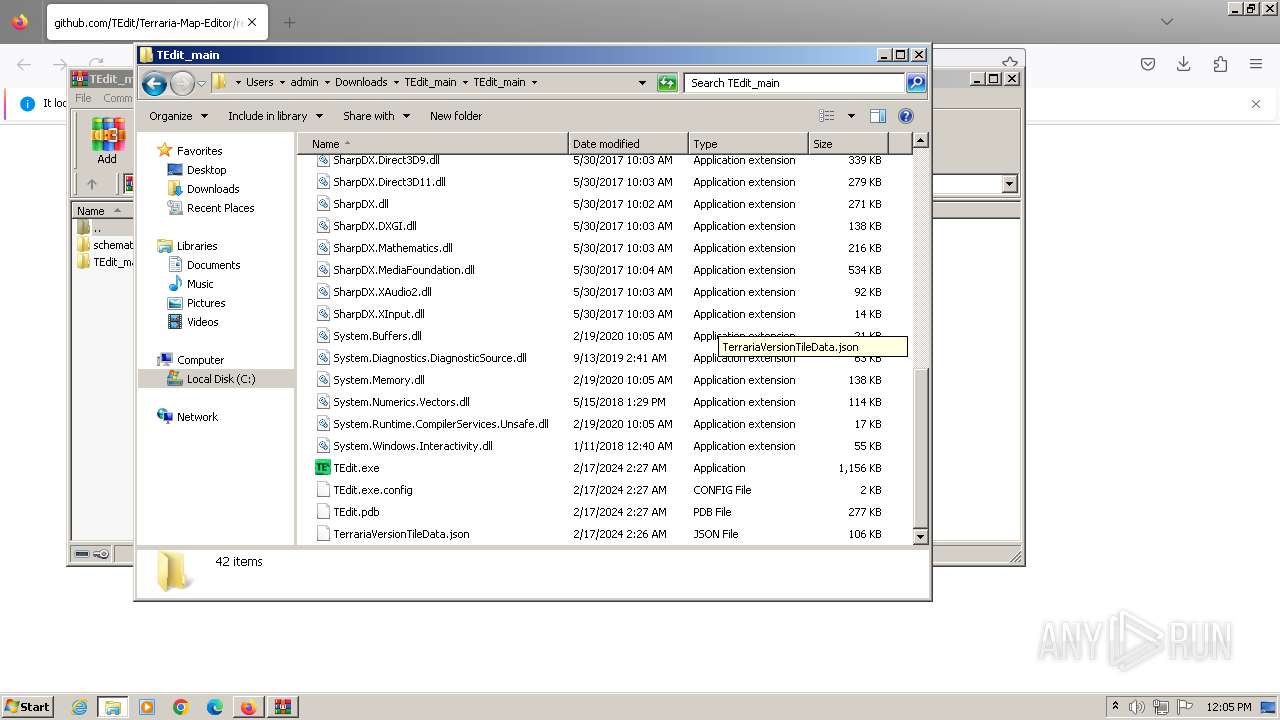Screen dimensions: 1280x720
Task: Click admin in the address breadcrumb
Action: click(304, 83)
